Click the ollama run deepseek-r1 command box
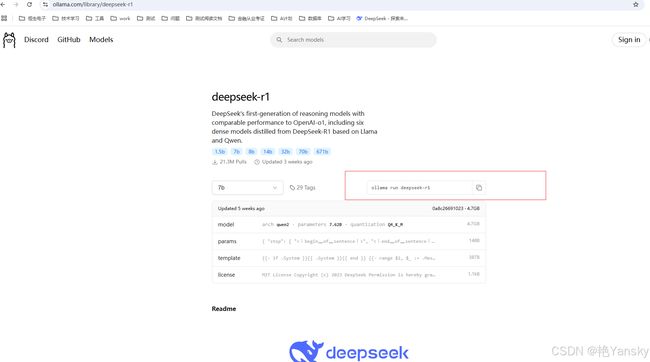The width and height of the screenshot is (650, 362). click(x=419, y=188)
